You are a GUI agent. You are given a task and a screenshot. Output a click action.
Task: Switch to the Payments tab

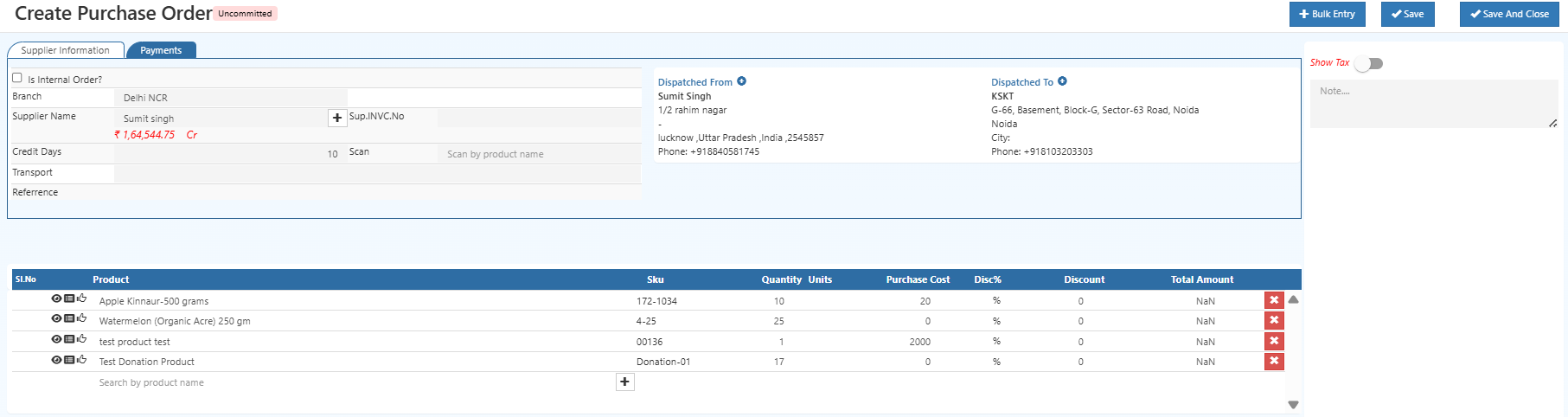click(x=161, y=50)
